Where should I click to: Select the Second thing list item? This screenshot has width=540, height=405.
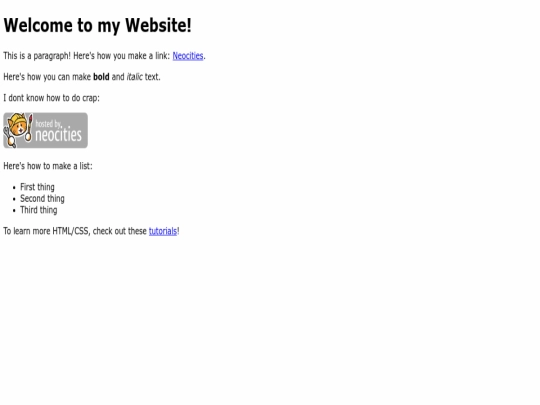coord(42,199)
